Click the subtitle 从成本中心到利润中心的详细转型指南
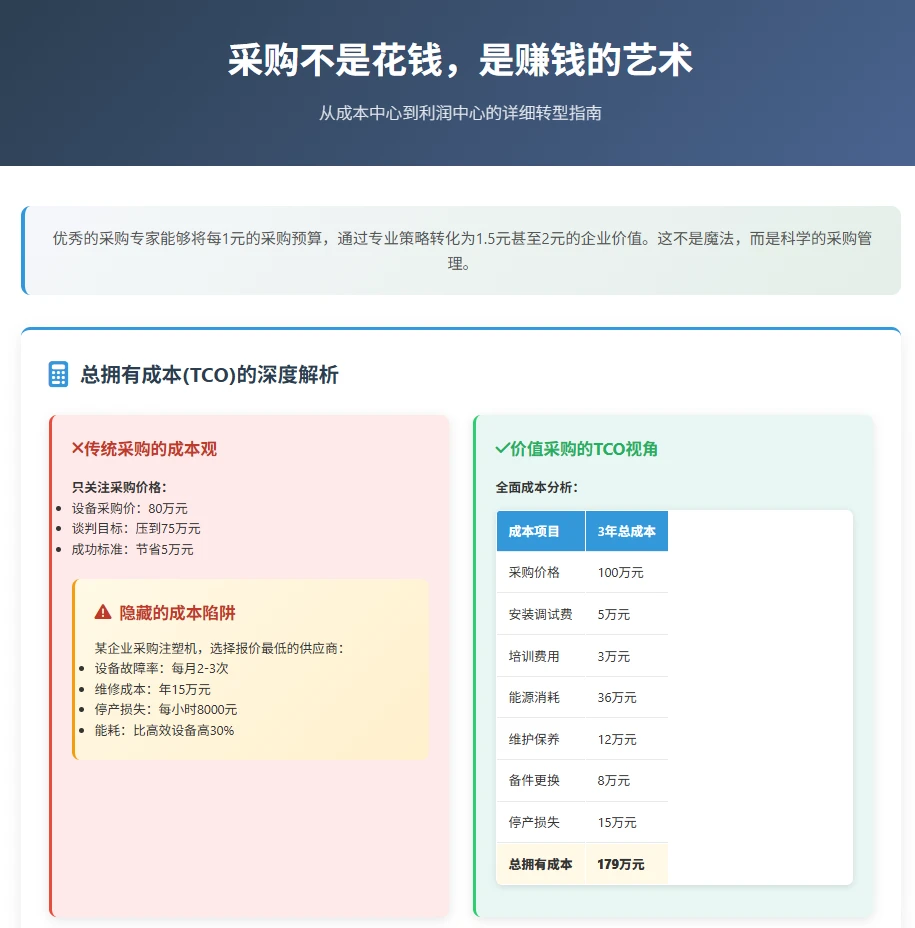The height and width of the screenshot is (928, 915). [457, 113]
